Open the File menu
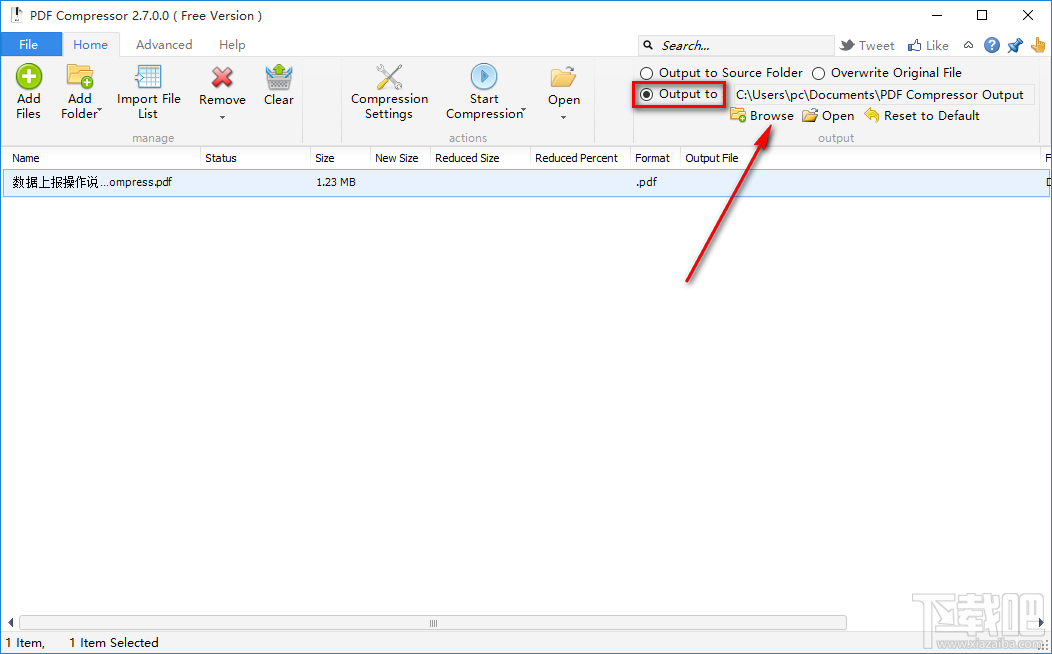 point(29,44)
